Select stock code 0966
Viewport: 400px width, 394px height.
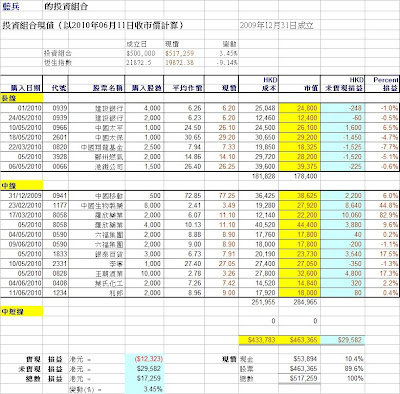tap(56, 128)
